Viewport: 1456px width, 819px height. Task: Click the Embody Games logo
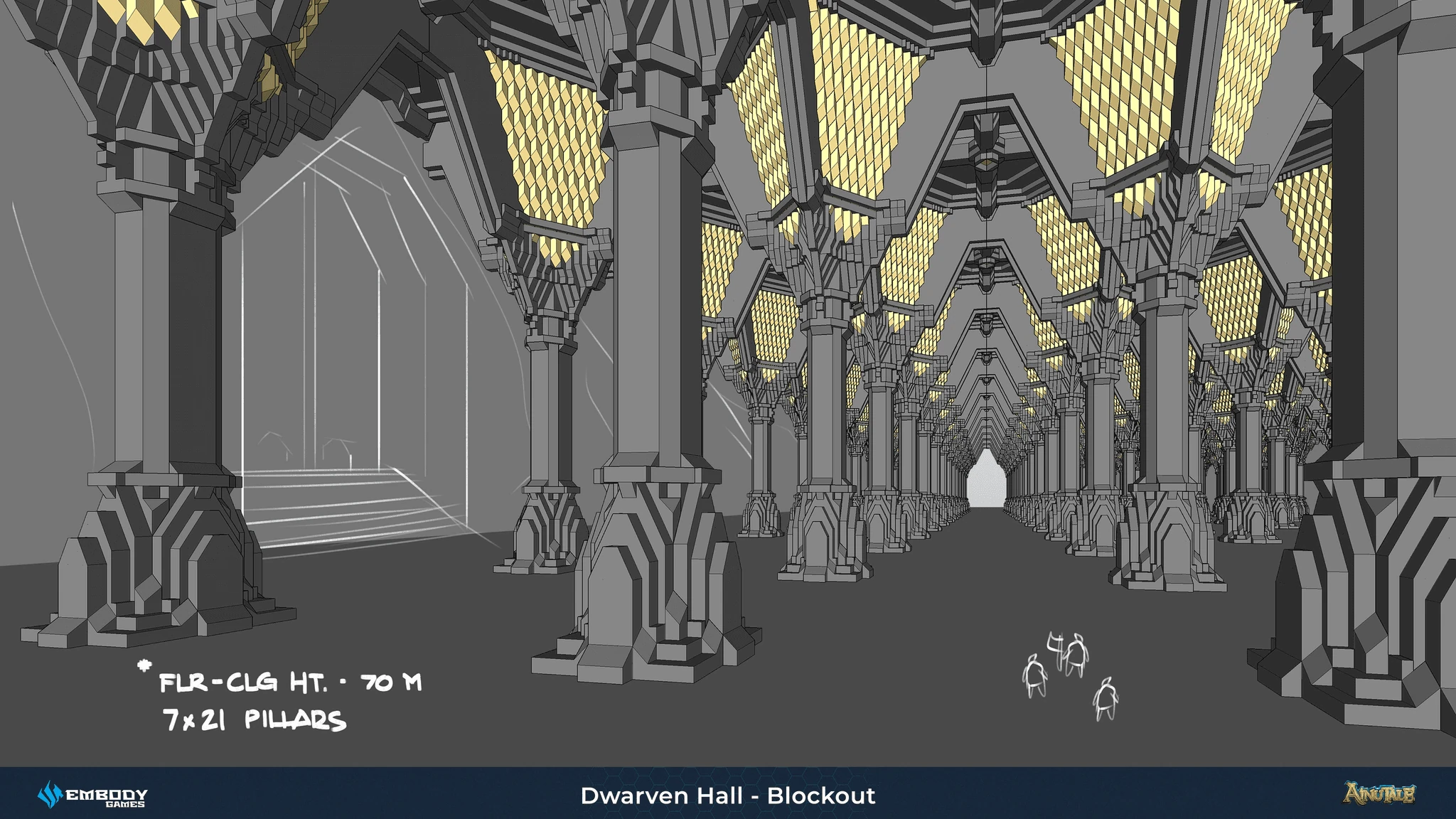pos(92,795)
